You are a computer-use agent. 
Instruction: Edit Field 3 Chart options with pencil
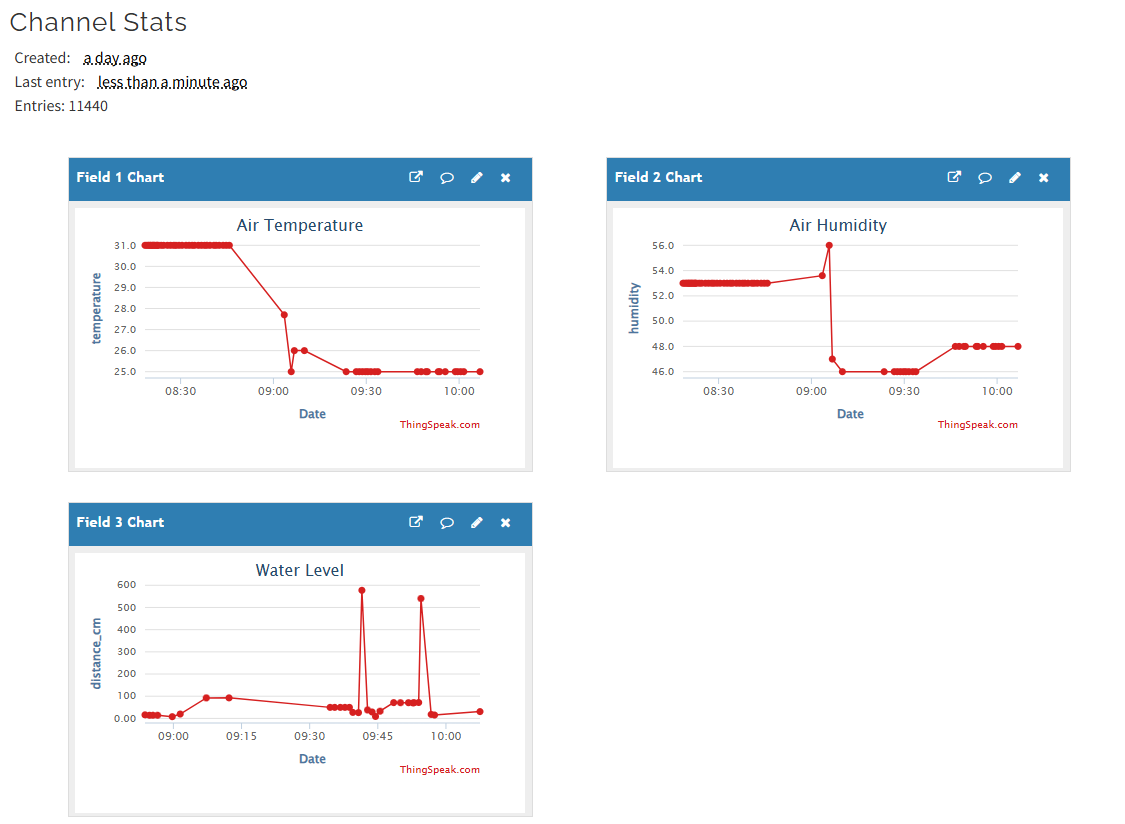click(x=476, y=523)
